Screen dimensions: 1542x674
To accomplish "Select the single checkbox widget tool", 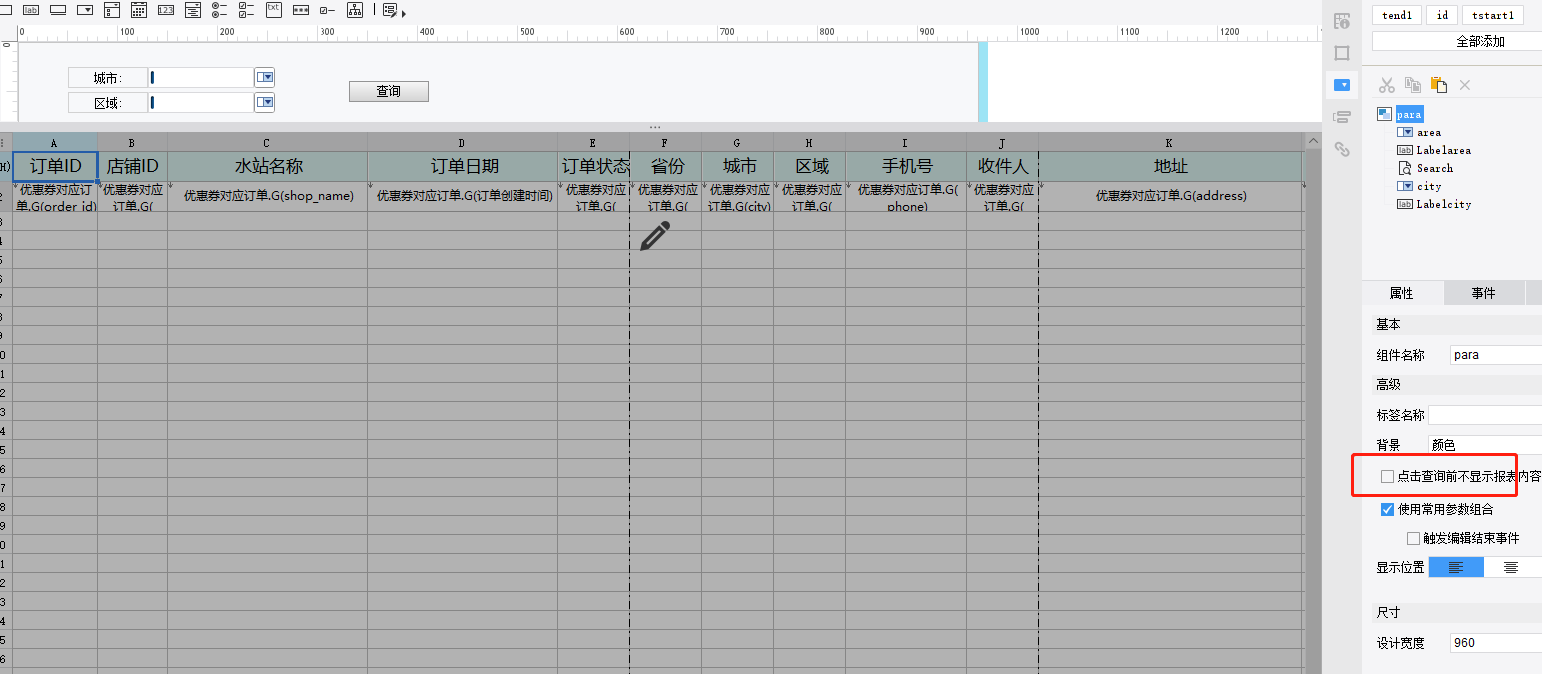I will (327, 10).
